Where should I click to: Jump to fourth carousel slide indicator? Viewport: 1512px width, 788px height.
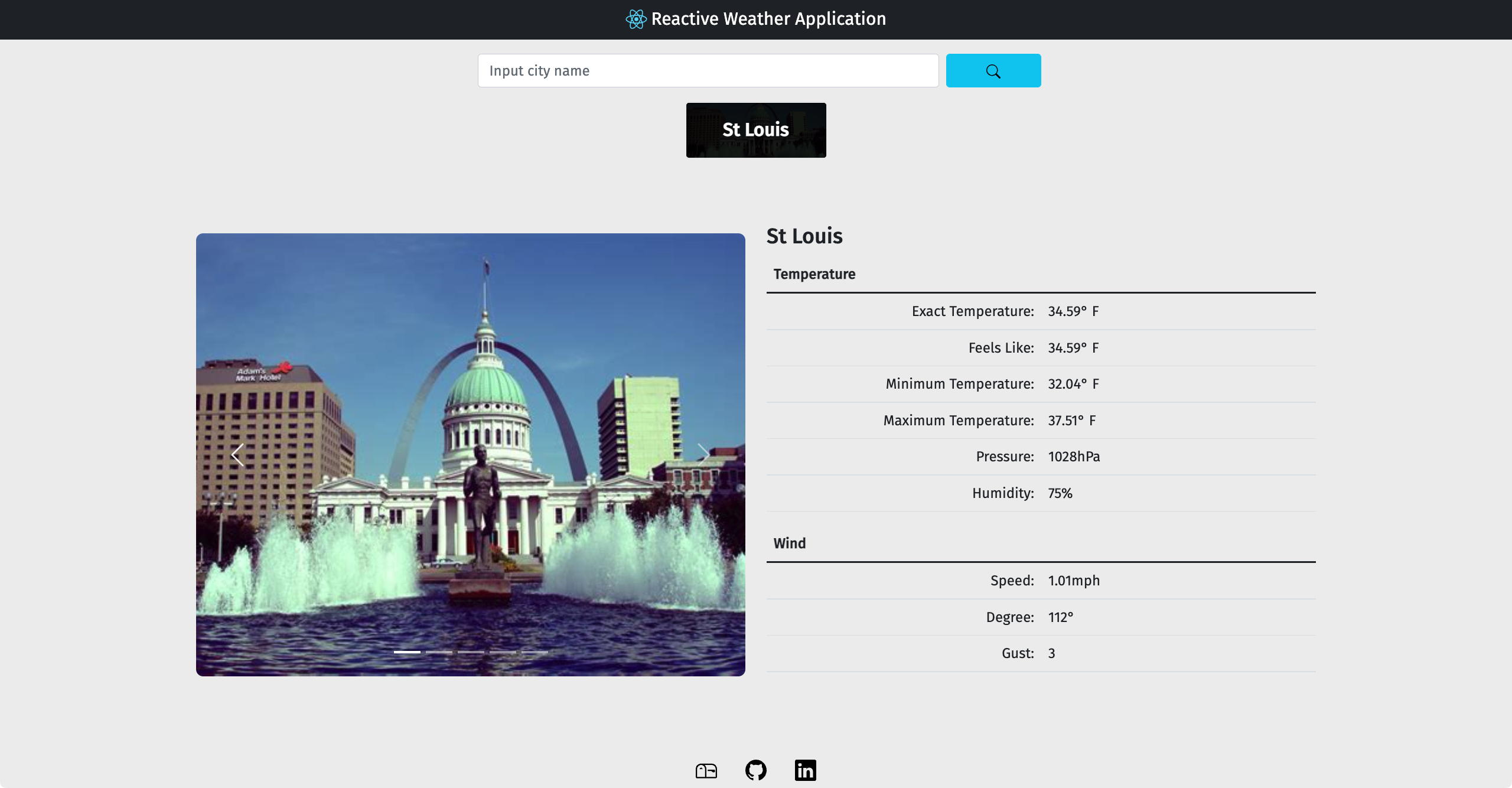click(503, 652)
